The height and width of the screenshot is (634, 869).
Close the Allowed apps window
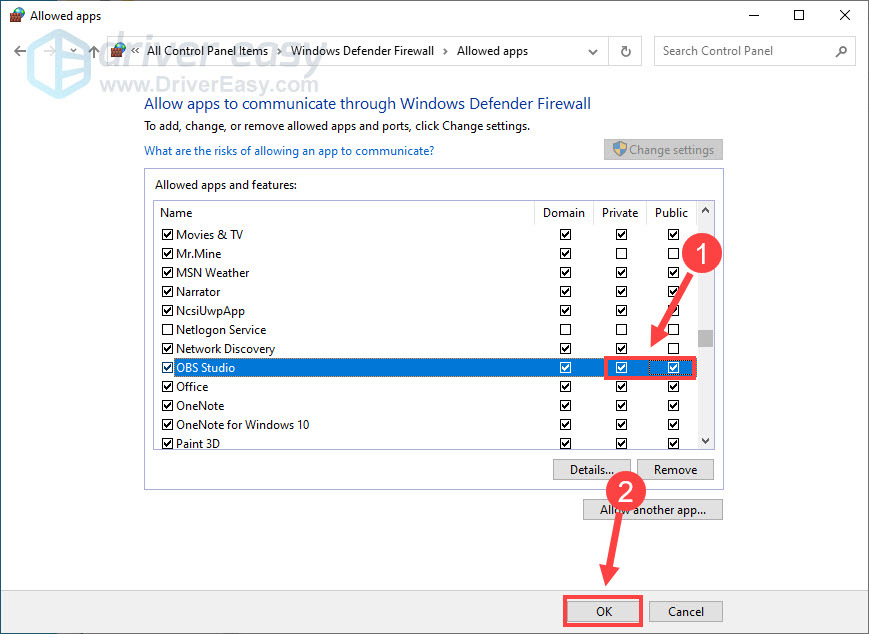point(845,16)
